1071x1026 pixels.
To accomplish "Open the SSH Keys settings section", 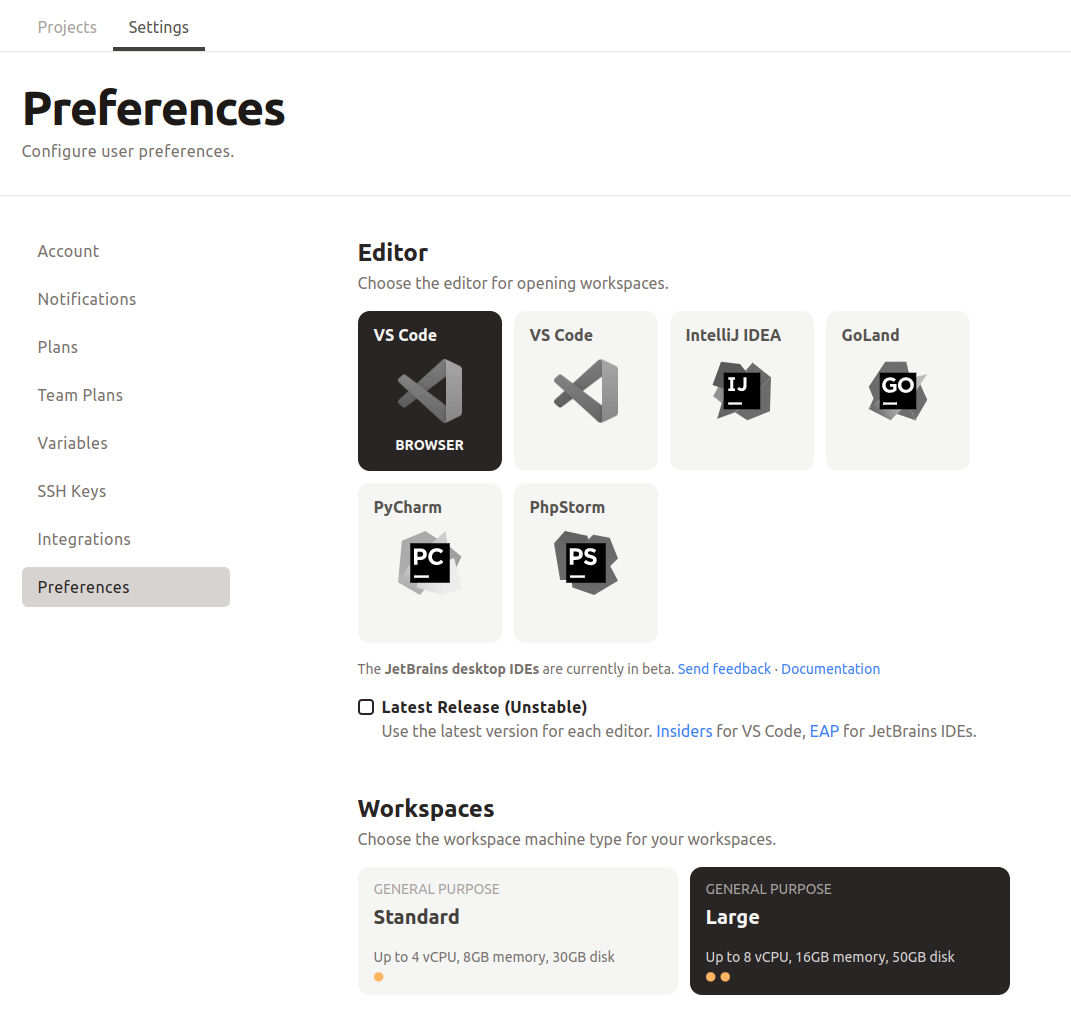I will click(x=72, y=491).
